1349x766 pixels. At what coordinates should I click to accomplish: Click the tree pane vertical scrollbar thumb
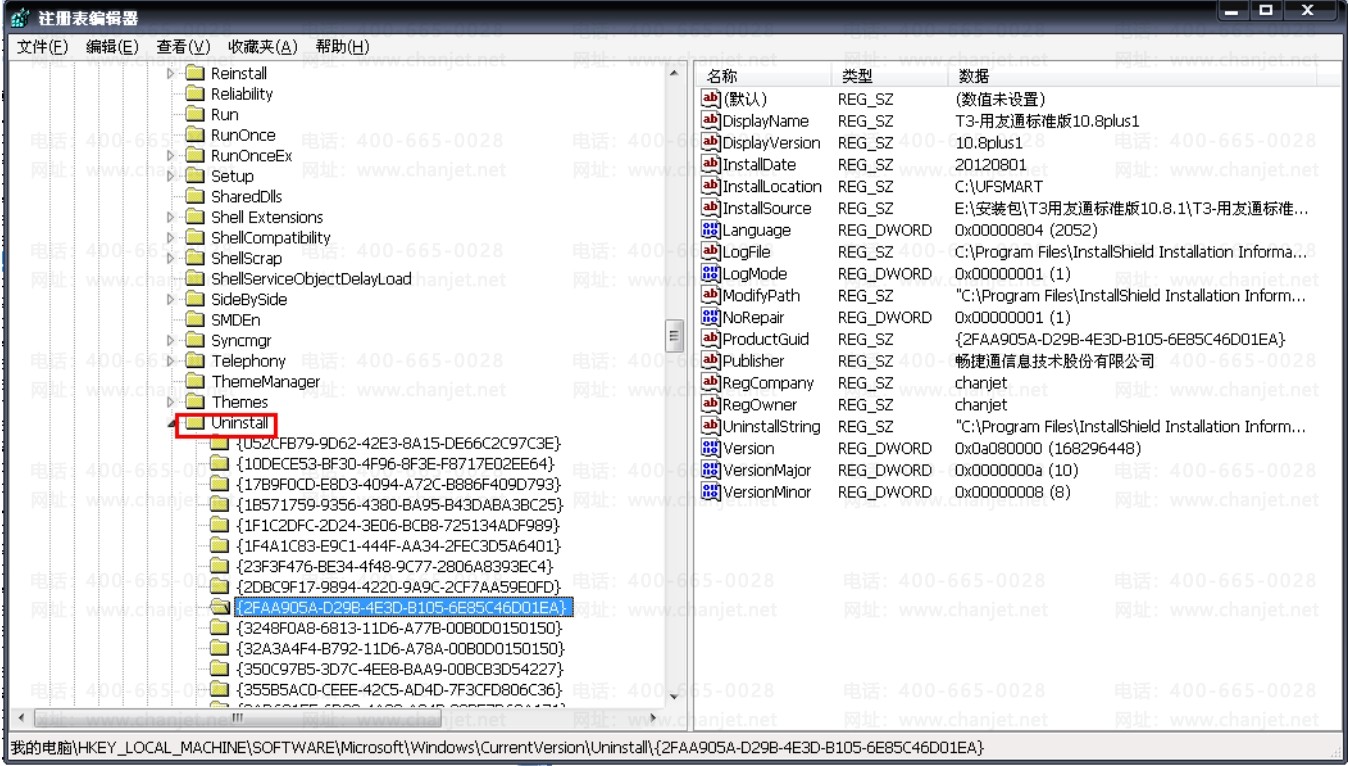point(675,336)
